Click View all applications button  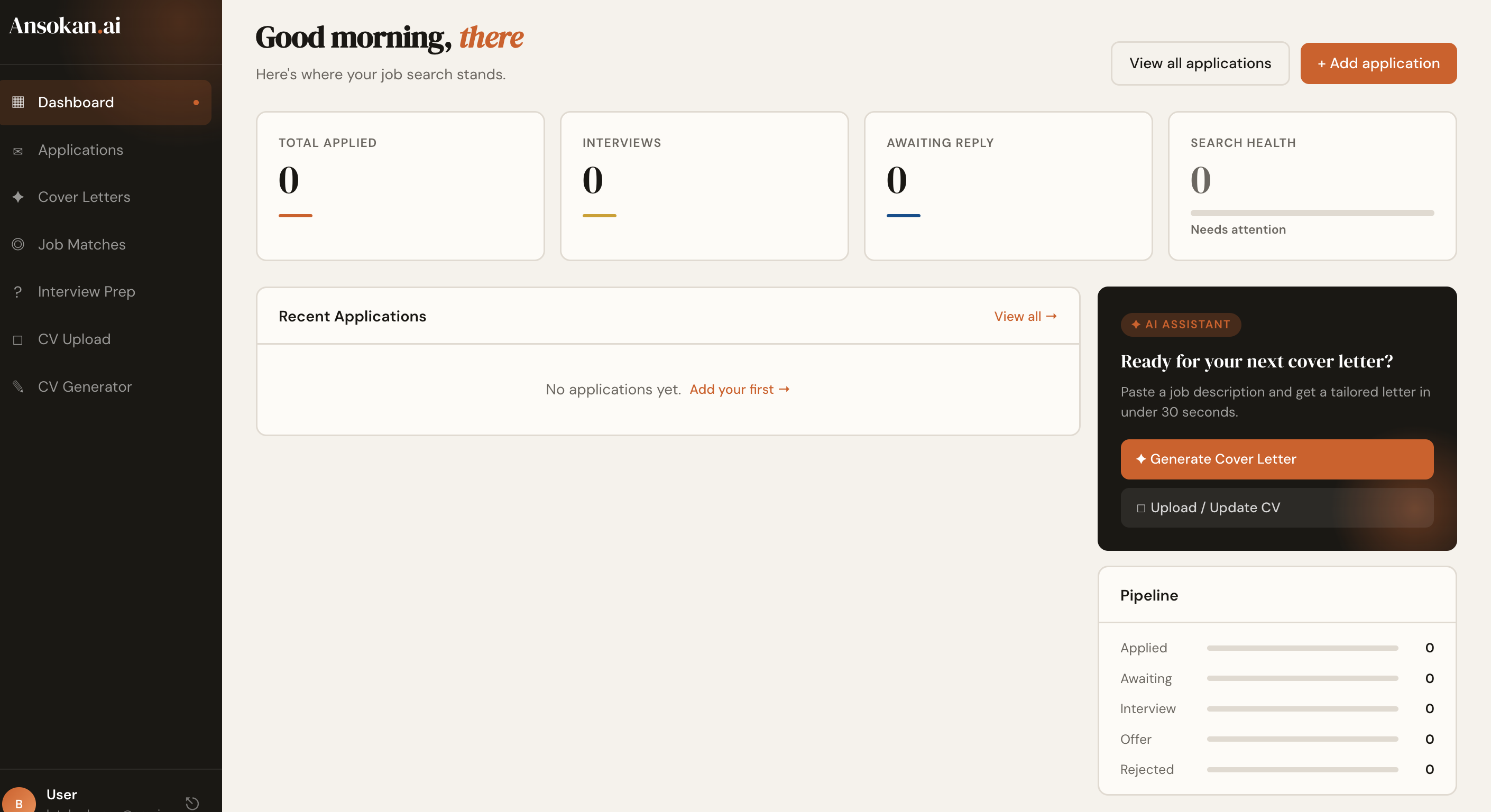[x=1200, y=63]
